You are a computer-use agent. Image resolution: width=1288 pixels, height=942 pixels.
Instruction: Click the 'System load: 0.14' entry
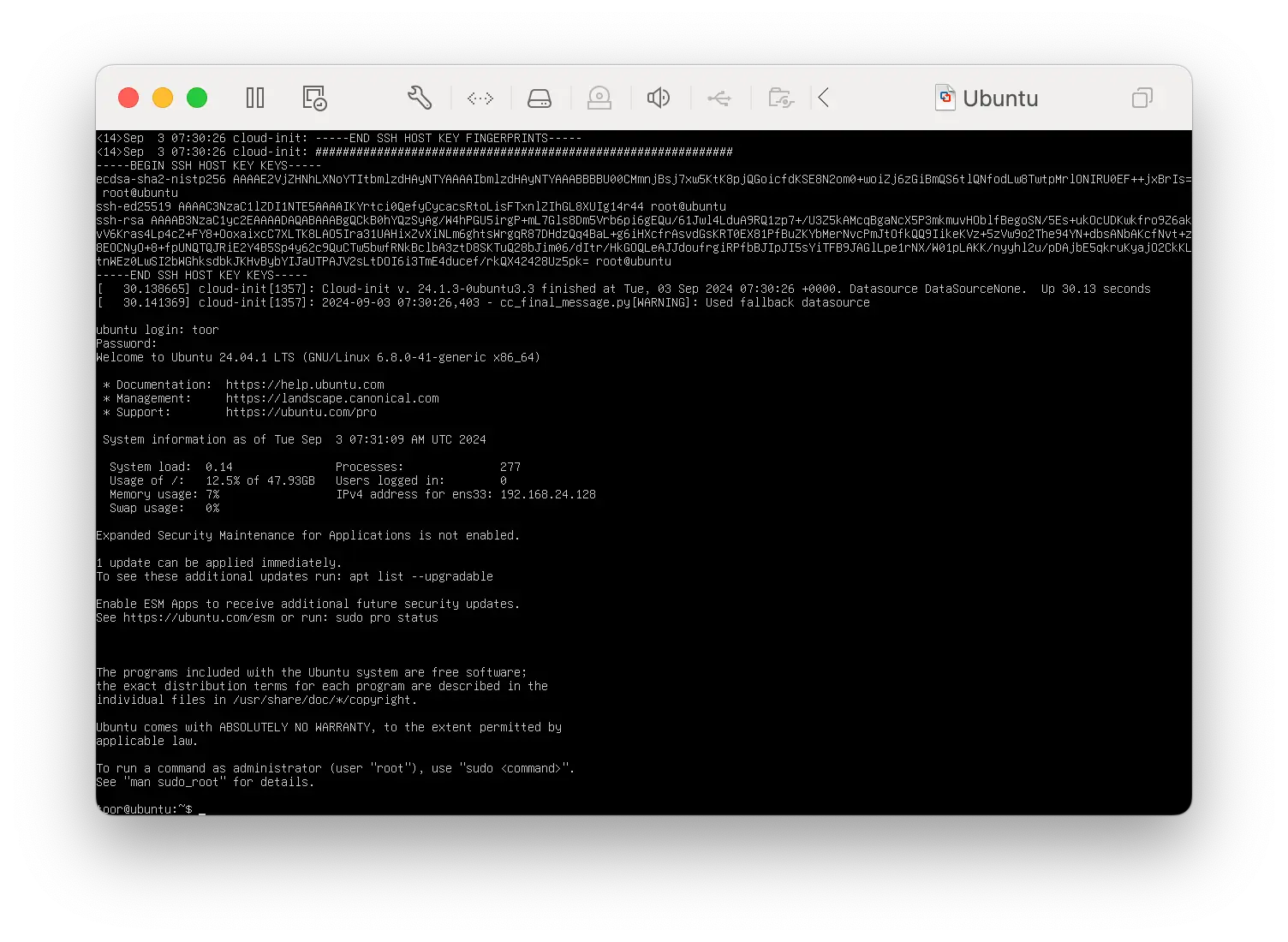[171, 467]
